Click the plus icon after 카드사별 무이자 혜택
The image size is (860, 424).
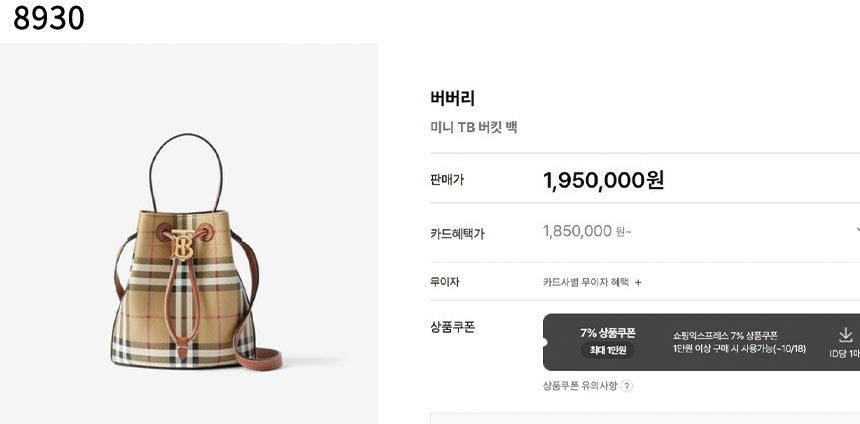click(x=638, y=282)
